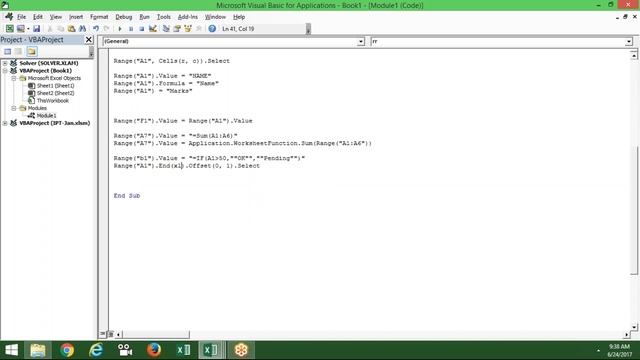Click View Object icon in Project panel
The width and height of the screenshot is (640, 360).
pyautogui.click(x=19, y=51)
